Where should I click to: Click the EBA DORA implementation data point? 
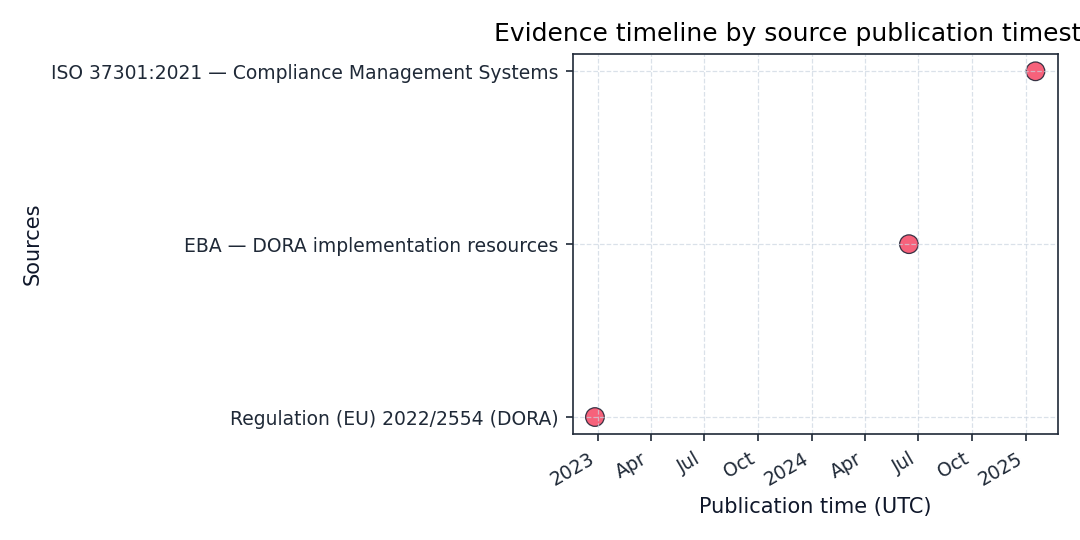point(908,244)
